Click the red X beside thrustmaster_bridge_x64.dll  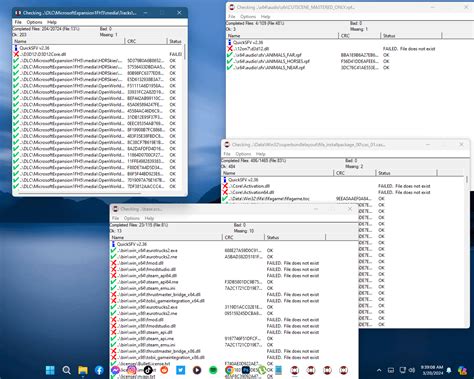click(114, 295)
